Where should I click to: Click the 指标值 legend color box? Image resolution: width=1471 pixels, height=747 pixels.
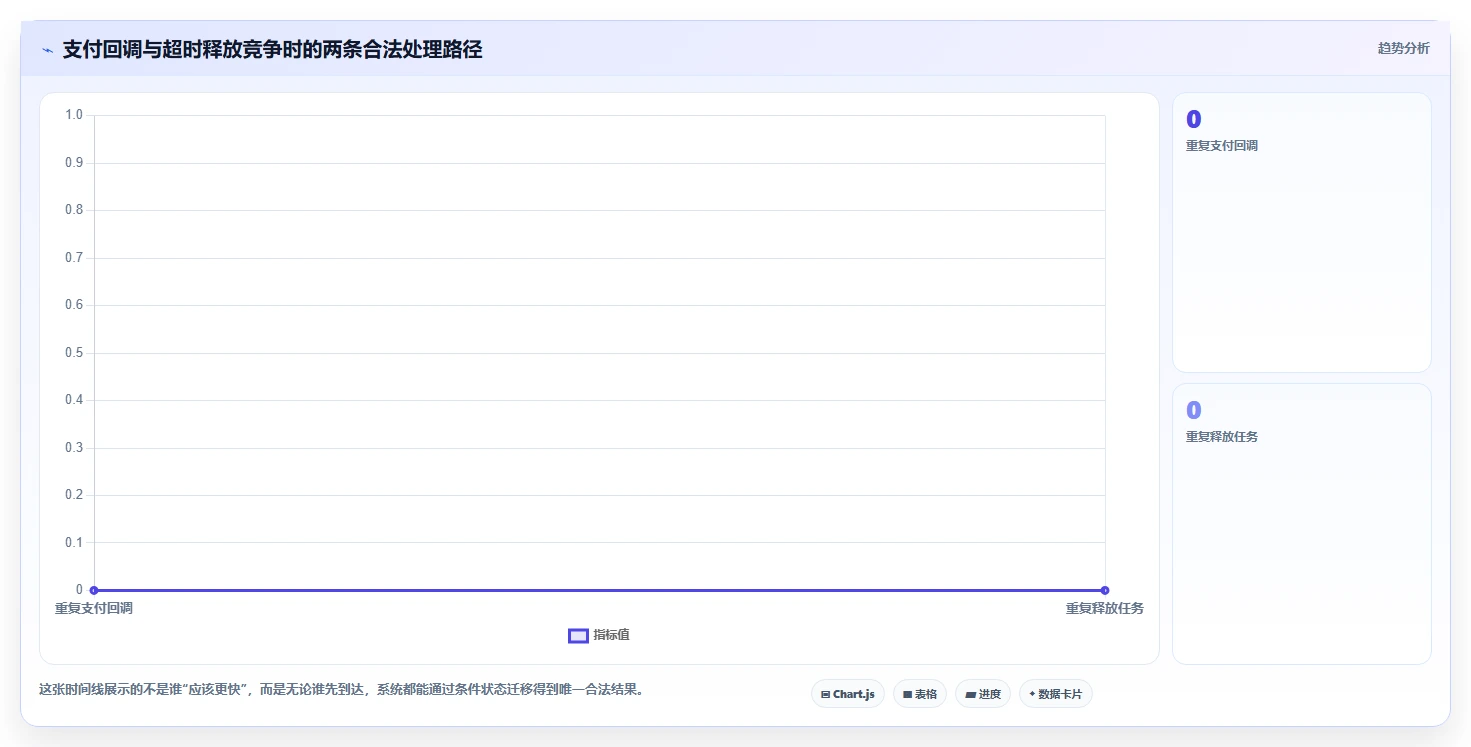[578, 636]
